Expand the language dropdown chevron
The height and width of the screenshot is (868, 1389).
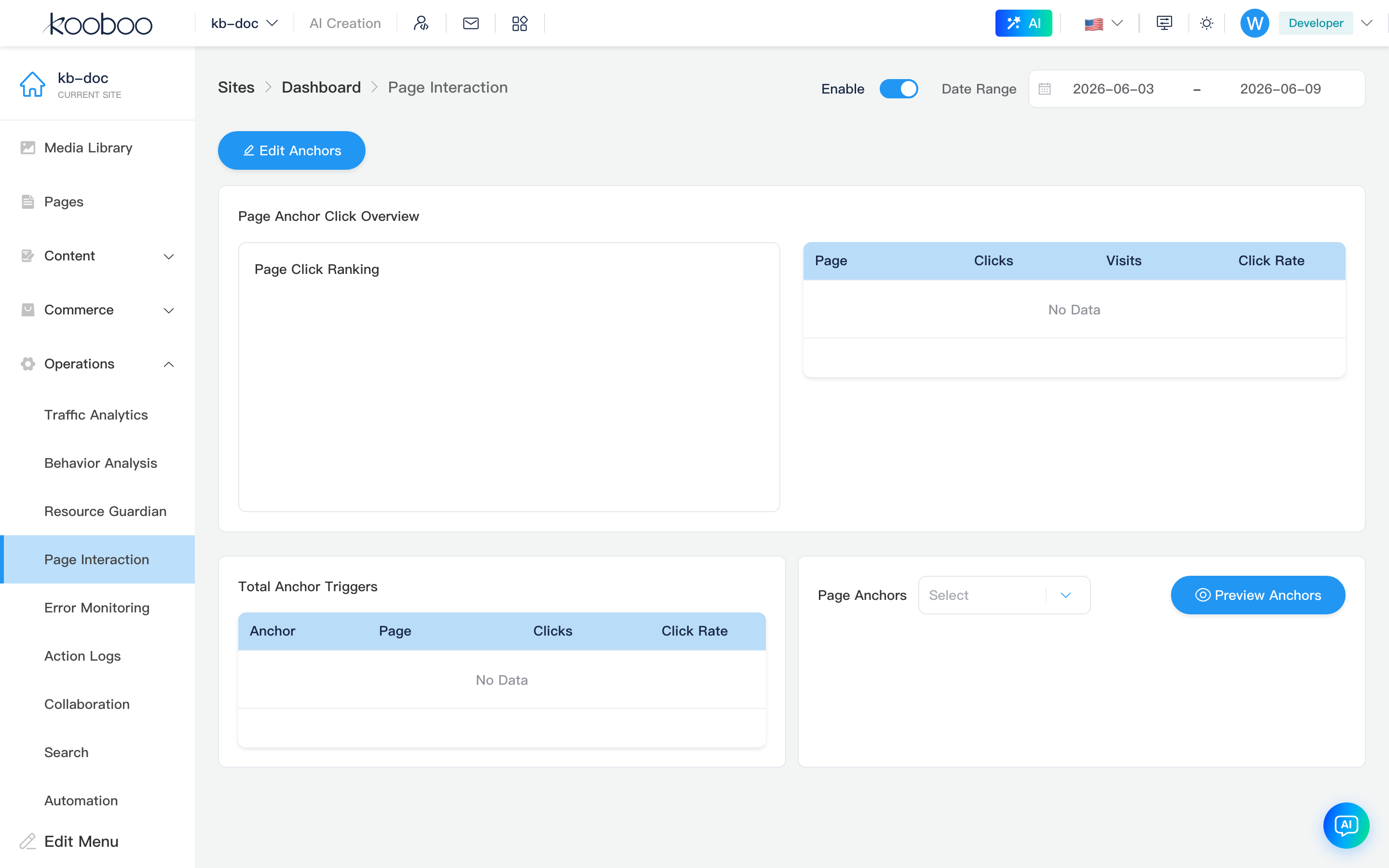1117,24
